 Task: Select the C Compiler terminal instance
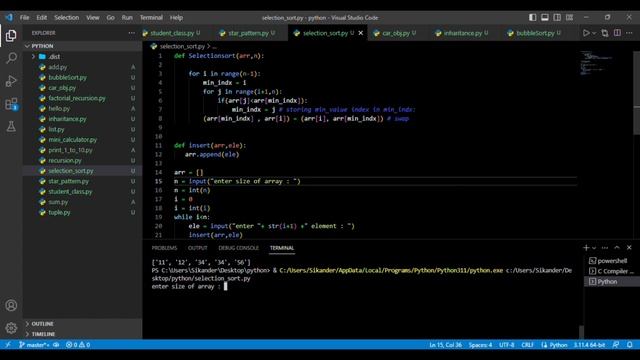coord(611,271)
